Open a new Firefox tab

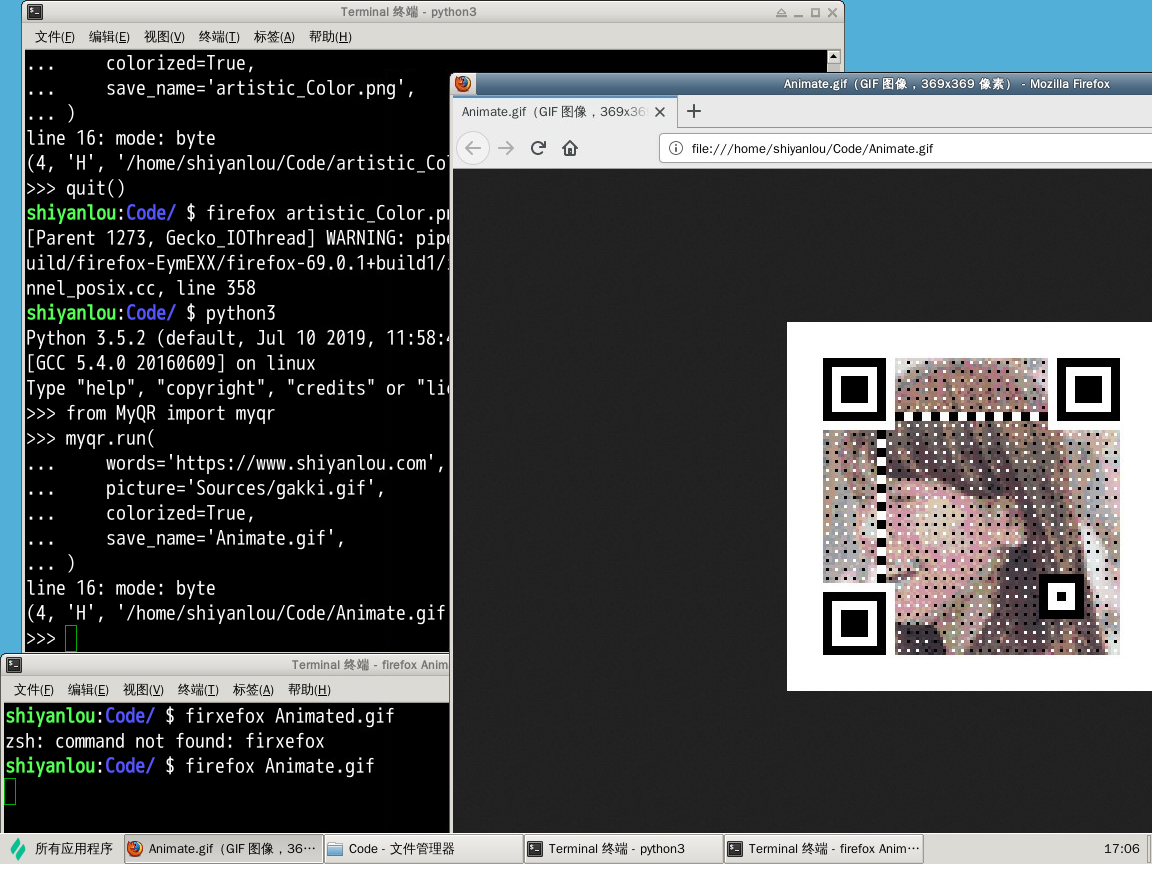694,111
